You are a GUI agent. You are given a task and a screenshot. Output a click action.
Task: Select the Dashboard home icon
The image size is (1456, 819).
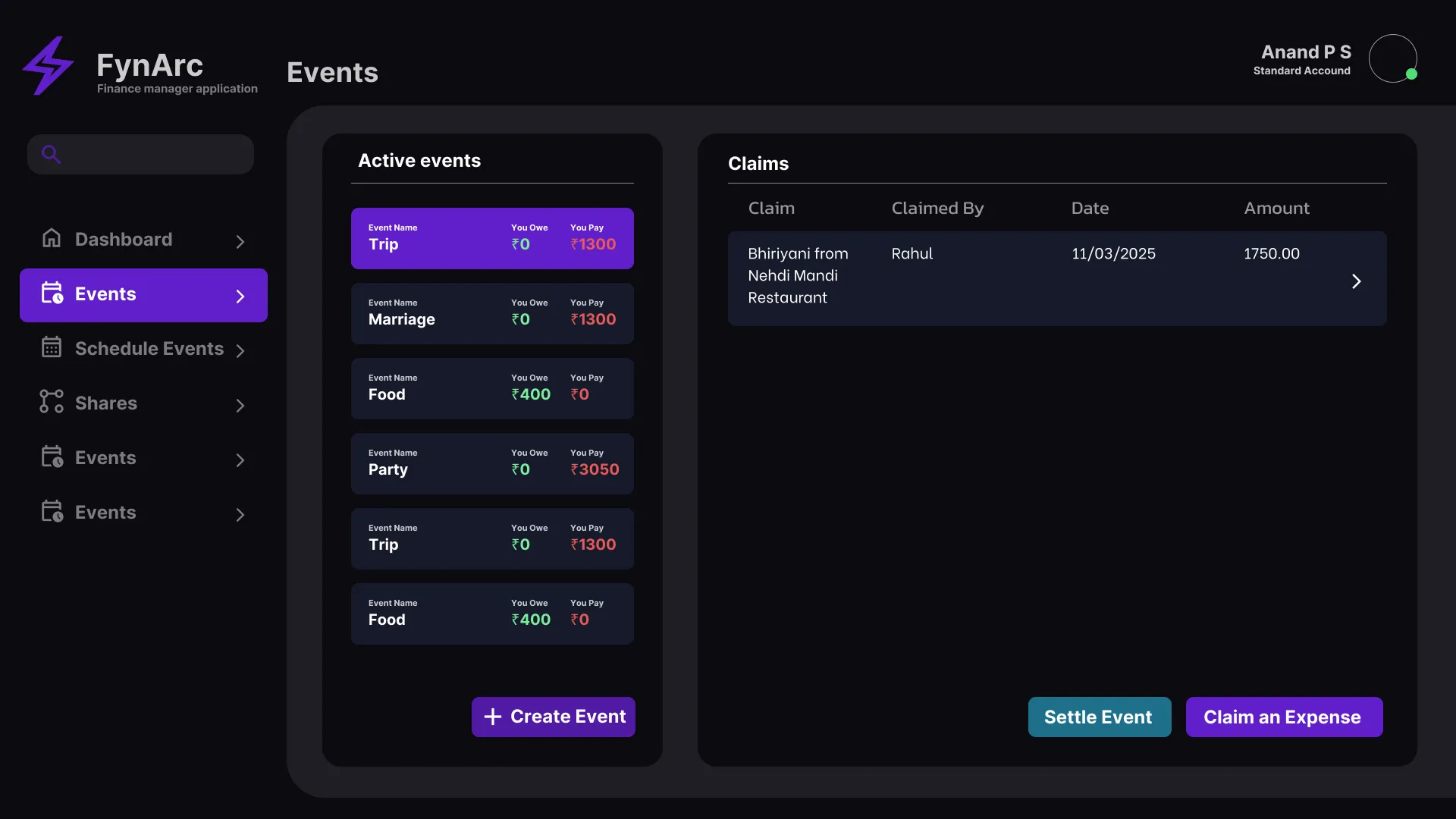click(x=52, y=238)
